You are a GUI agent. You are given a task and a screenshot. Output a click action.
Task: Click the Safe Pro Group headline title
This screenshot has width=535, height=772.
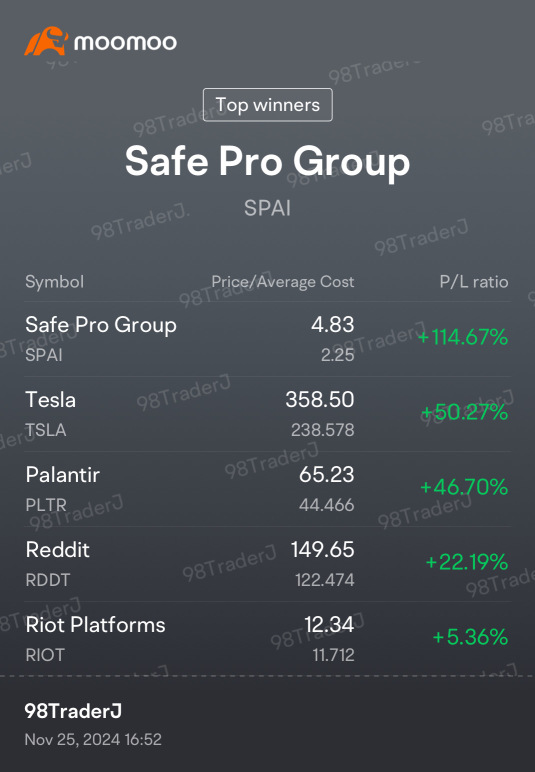point(267,161)
